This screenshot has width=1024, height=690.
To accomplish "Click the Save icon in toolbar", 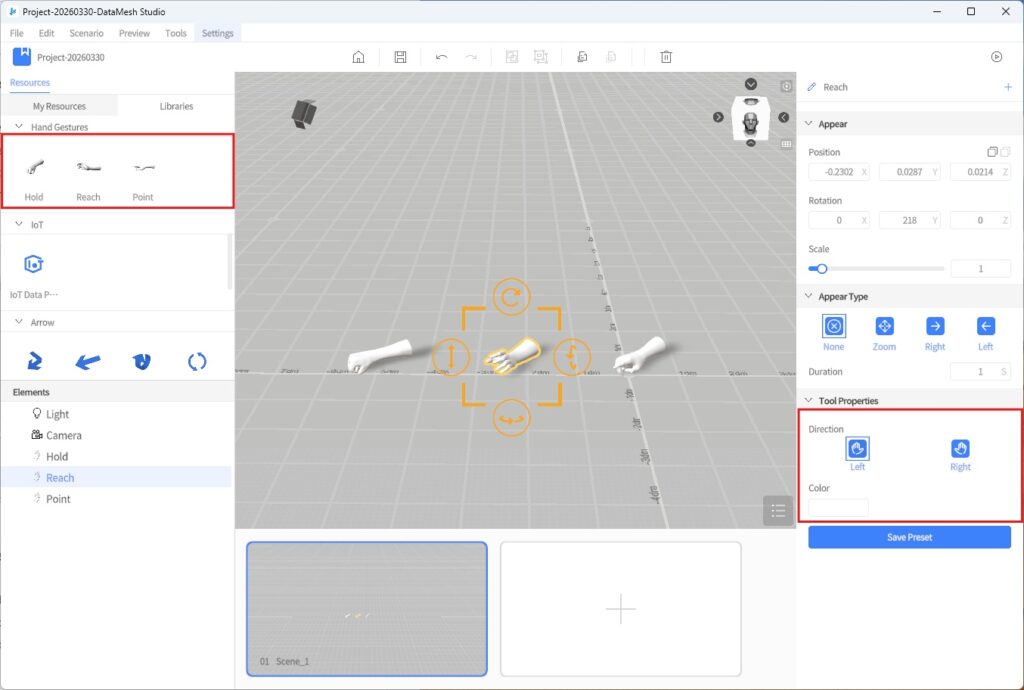I will (x=400, y=57).
